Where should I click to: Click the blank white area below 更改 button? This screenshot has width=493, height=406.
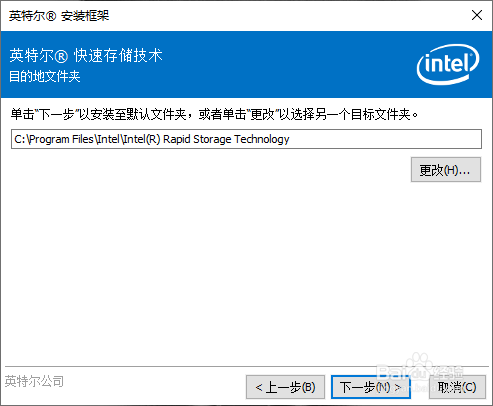tap(246, 267)
